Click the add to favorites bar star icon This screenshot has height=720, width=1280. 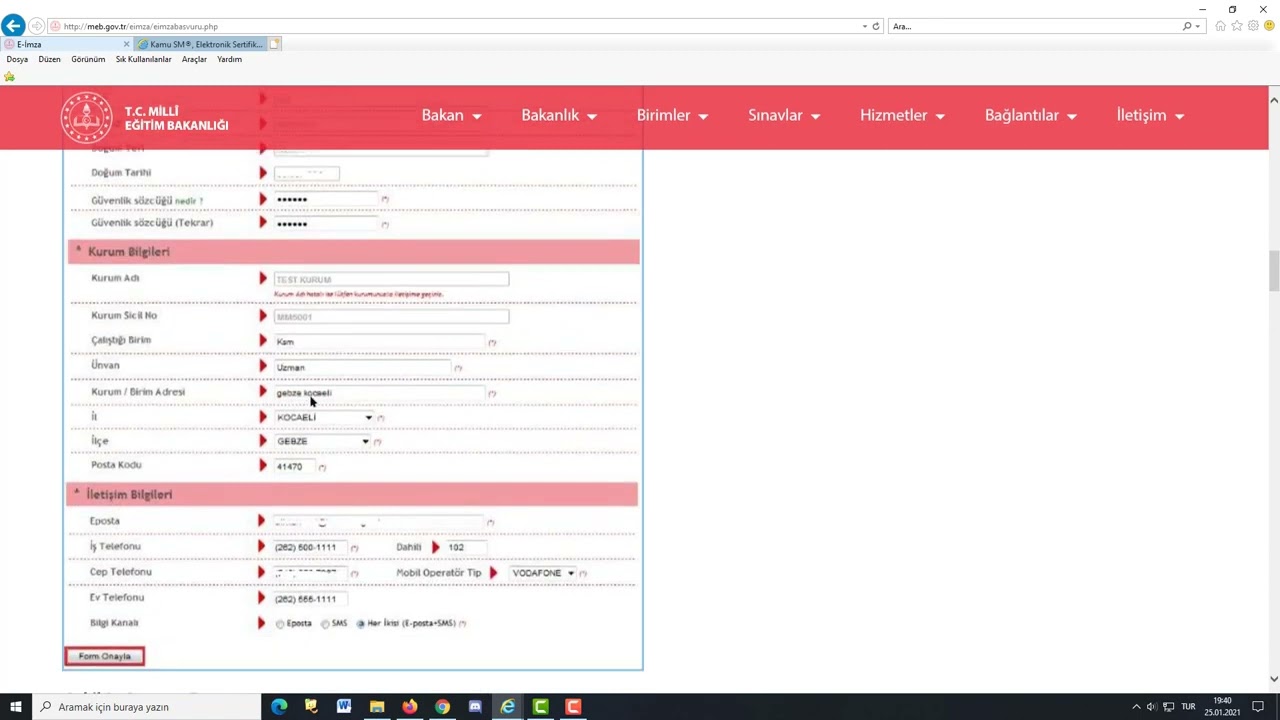coord(10,76)
